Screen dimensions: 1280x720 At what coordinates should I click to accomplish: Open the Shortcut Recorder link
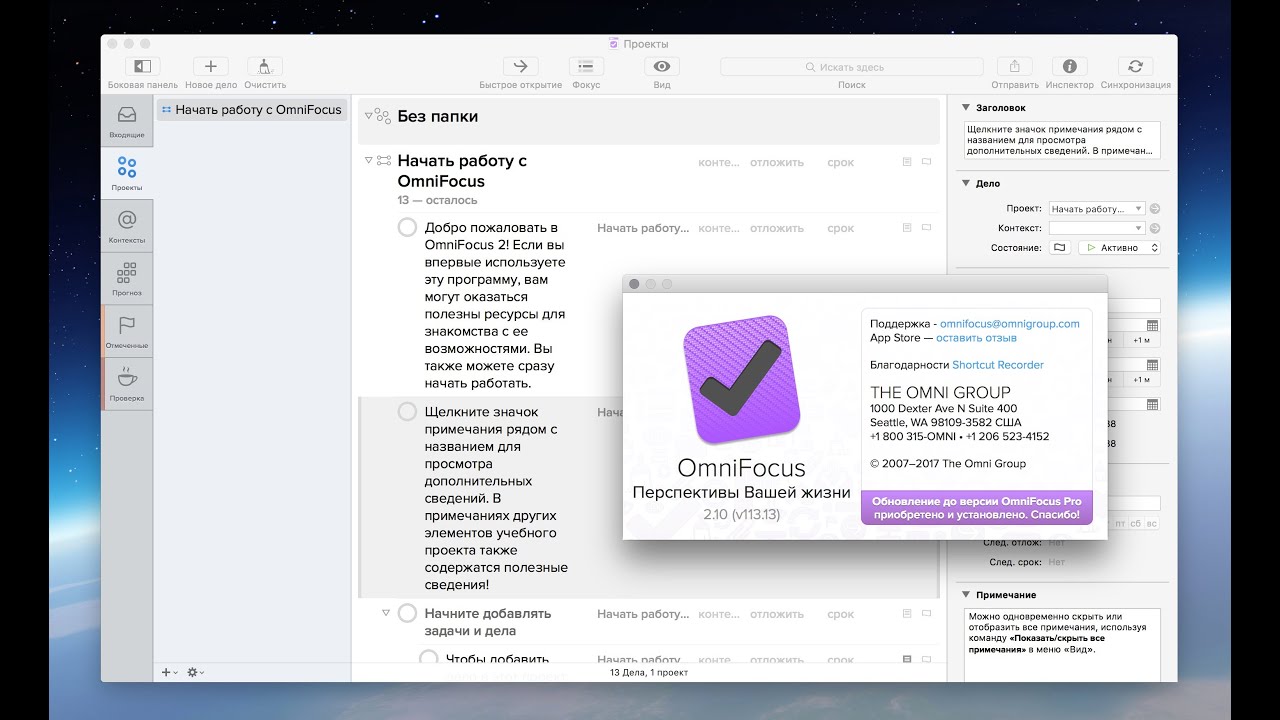coord(998,365)
